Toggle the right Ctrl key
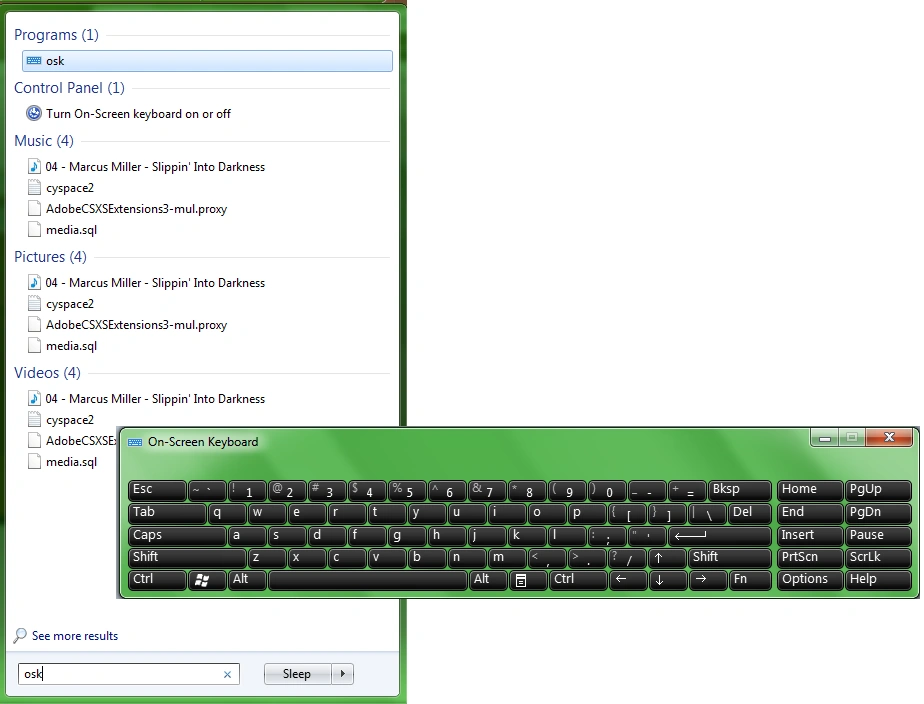 pyautogui.click(x=578, y=580)
